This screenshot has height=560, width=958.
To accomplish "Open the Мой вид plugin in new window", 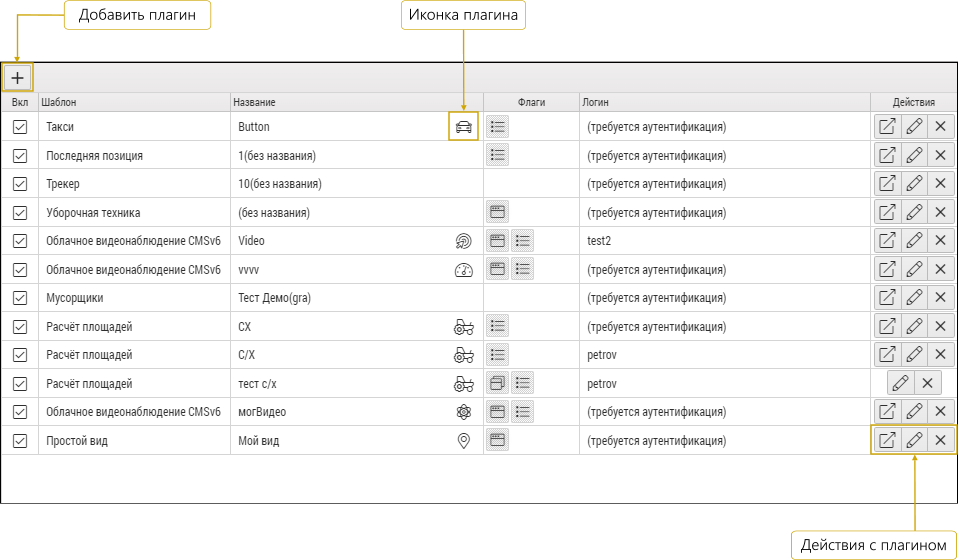I will click(887, 440).
